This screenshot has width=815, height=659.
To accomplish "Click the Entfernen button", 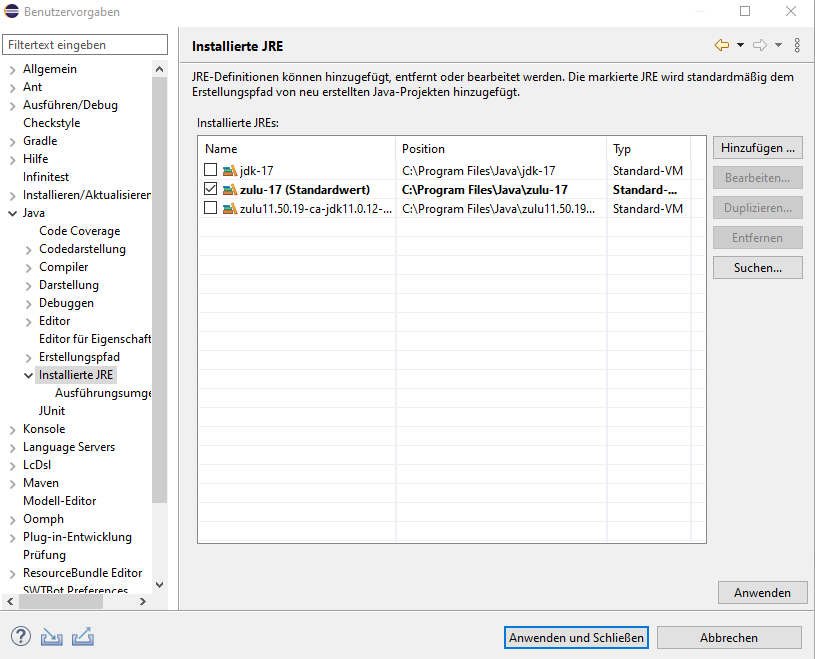I will 758,238.
